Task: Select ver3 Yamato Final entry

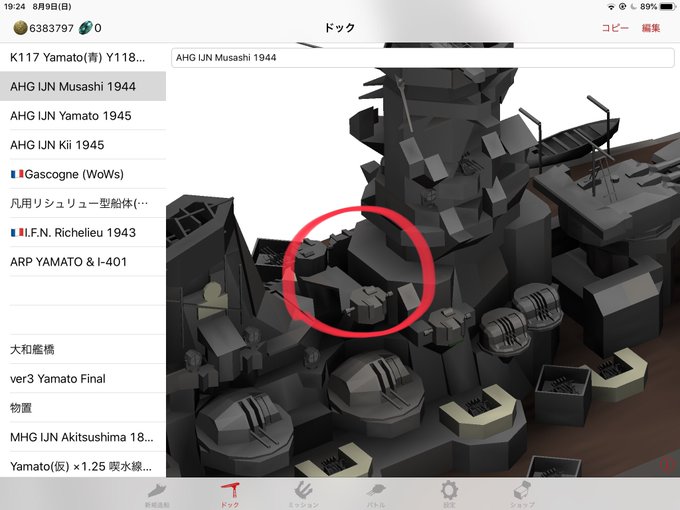Action: pos(83,379)
